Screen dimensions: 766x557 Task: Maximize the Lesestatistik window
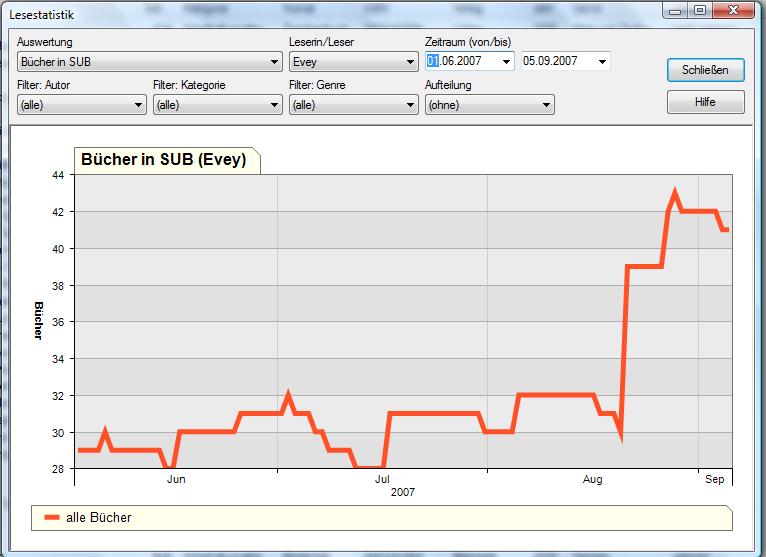700,11
